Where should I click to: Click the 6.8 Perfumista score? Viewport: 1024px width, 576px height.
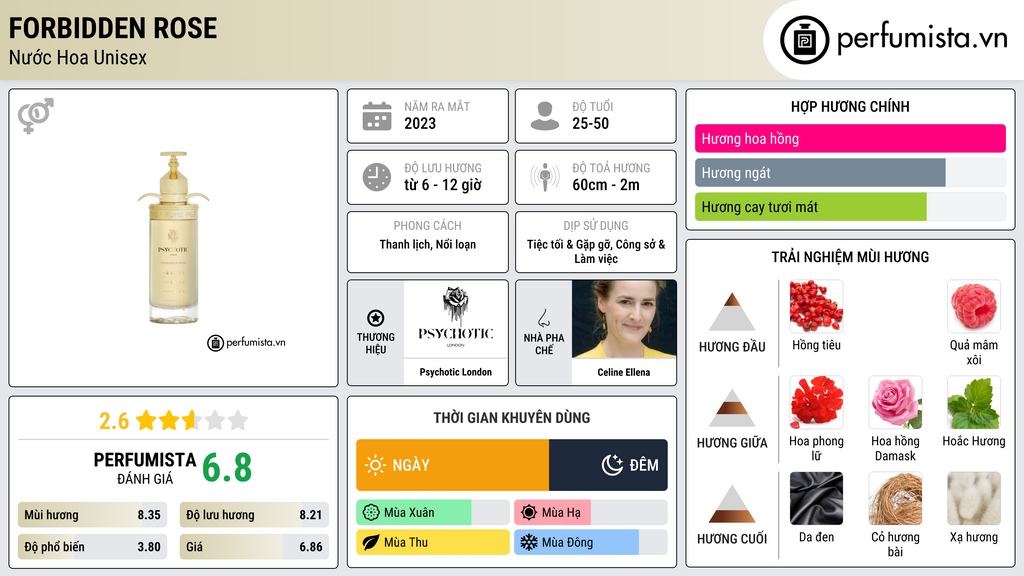click(227, 468)
